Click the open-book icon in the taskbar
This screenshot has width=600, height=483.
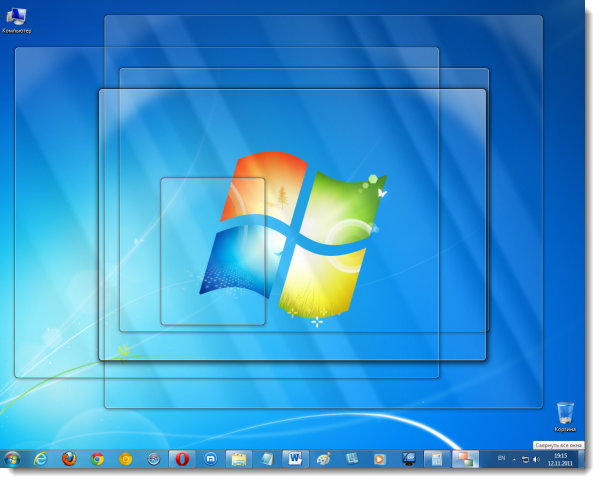pos(352,459)
